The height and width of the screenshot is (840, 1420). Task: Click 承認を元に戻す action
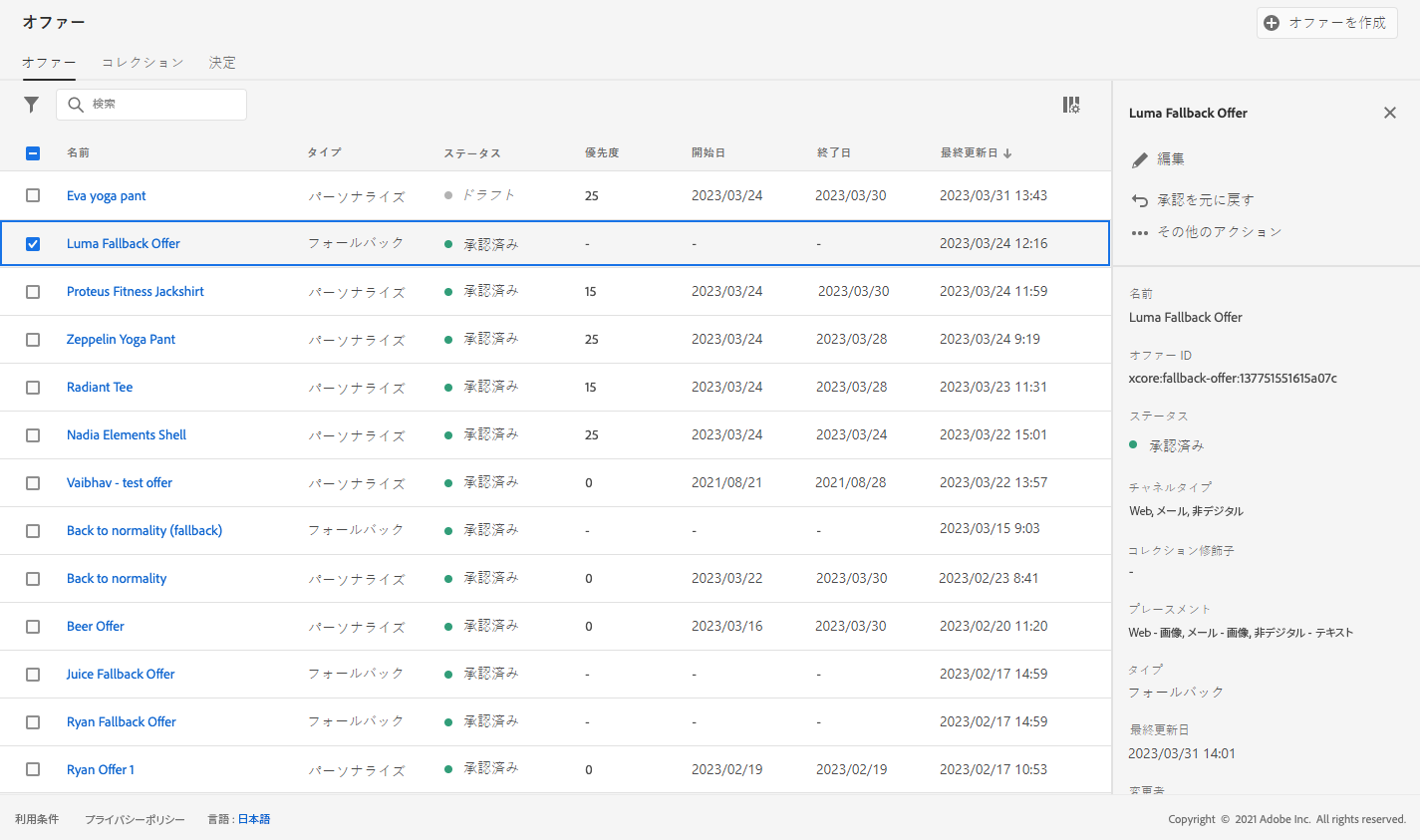(1206, 200)
